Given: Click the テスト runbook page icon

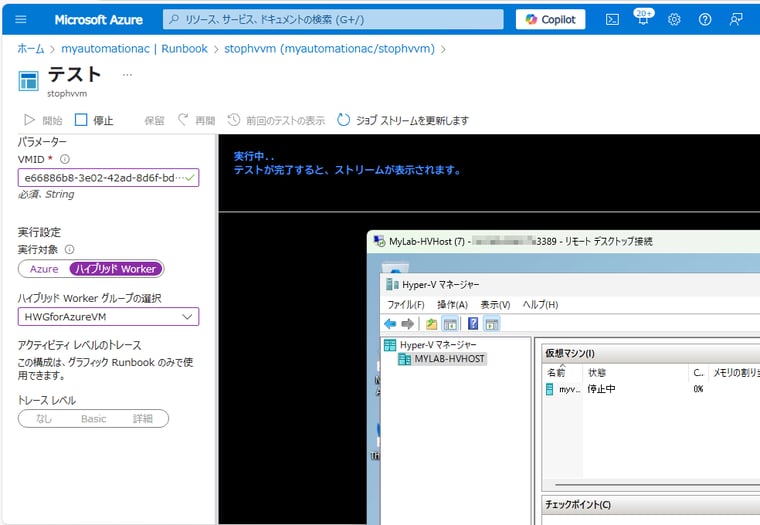Looking at the screenshot, I should coord(28,81).
